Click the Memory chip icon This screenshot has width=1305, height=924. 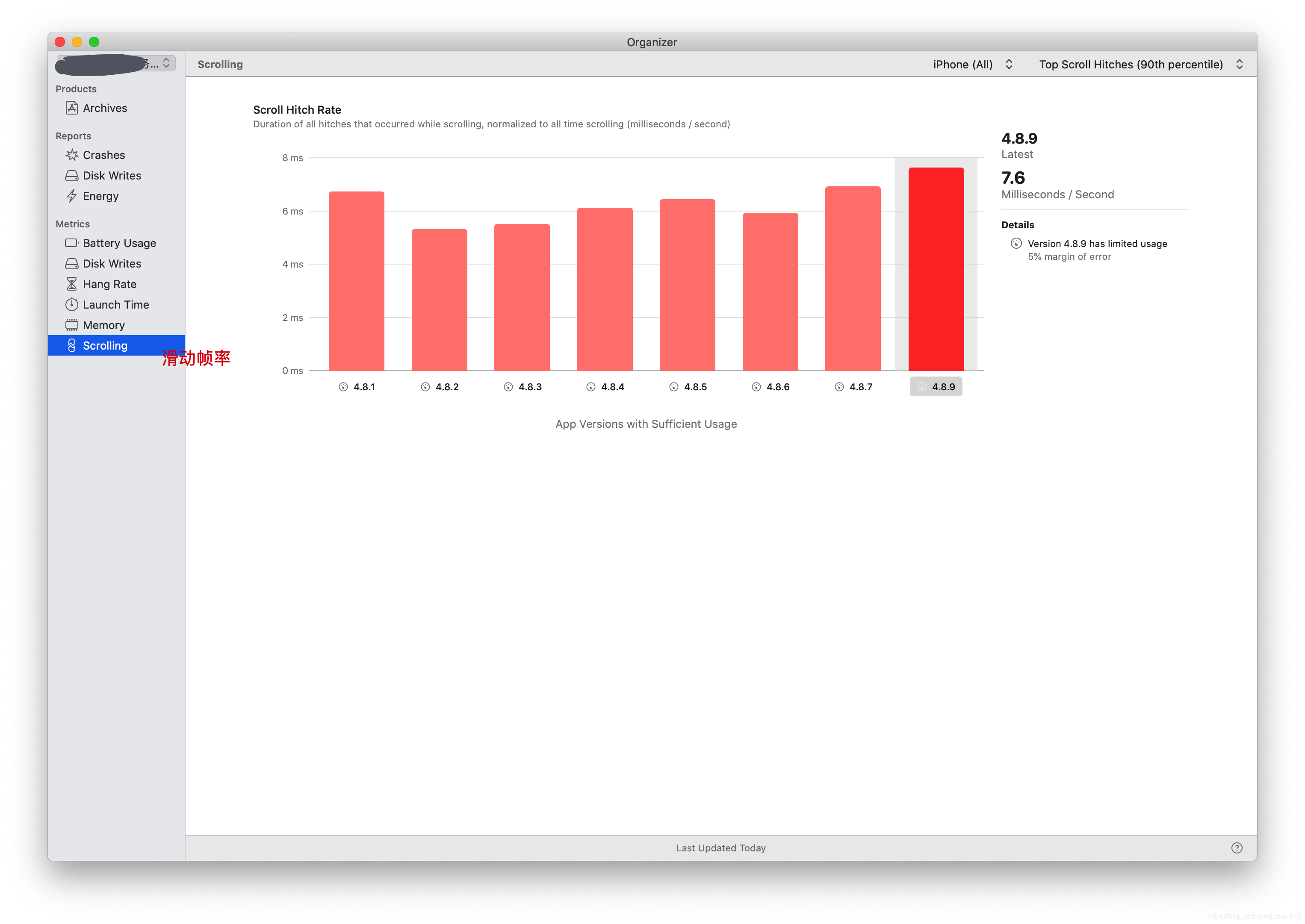click(72, 325)
